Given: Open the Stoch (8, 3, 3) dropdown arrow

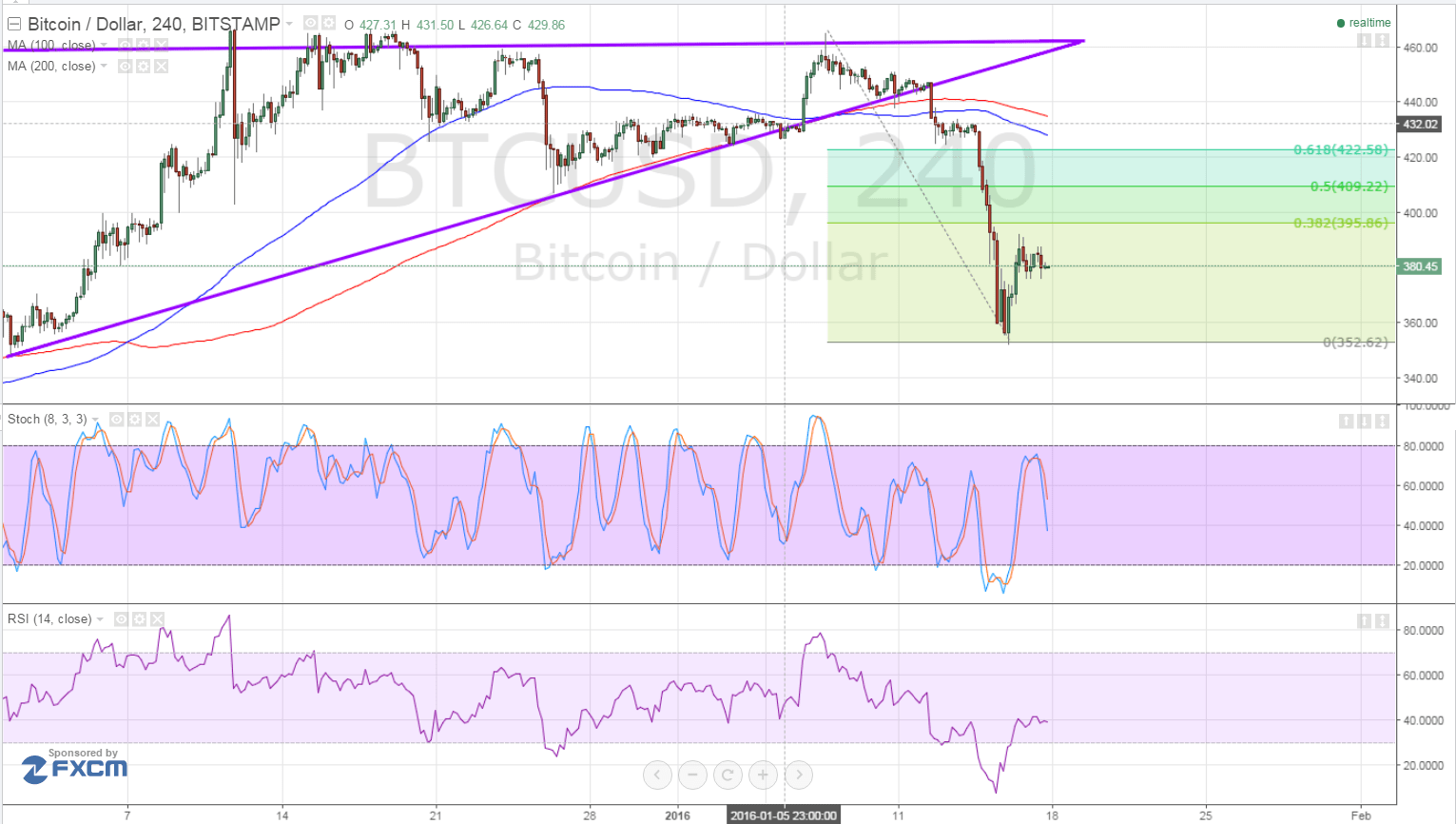Looking at the screenshot, I should click(96, 420).
